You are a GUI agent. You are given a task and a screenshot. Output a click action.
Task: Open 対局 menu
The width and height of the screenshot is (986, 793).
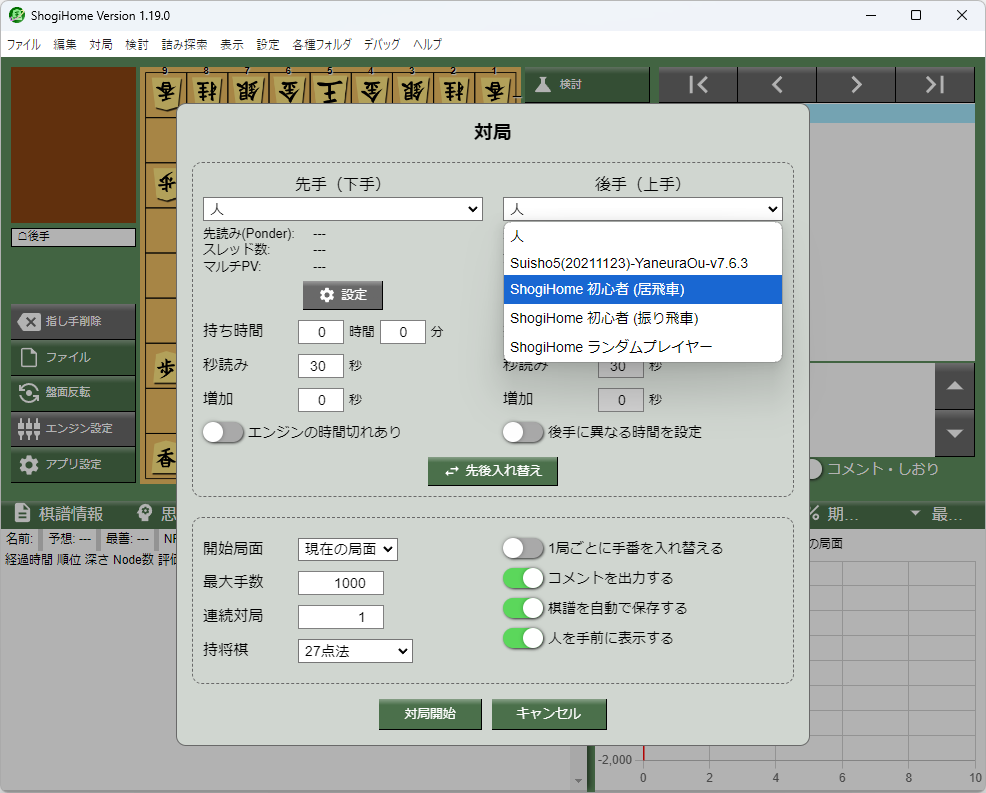tap(101, 45)
